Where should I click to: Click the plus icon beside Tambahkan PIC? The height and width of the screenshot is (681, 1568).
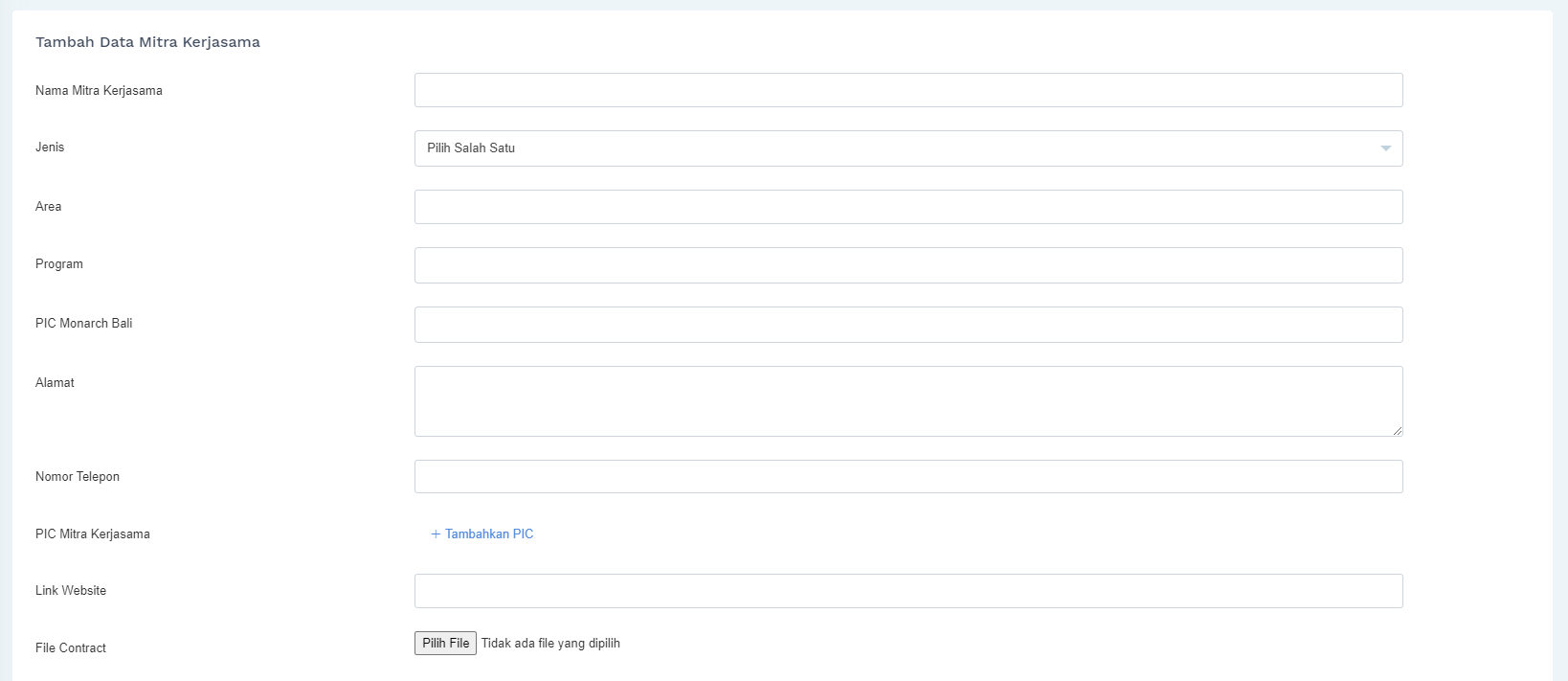click(436, 534)
